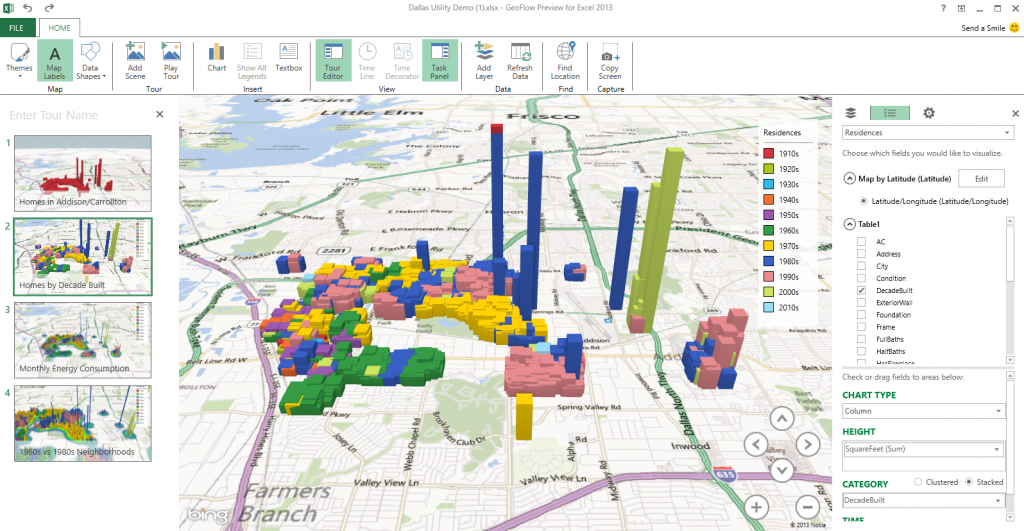The height and width of the screenshot is (531, 1024).
Task: Tilt the map down with the arrow
Action: (x=782, y=470)
